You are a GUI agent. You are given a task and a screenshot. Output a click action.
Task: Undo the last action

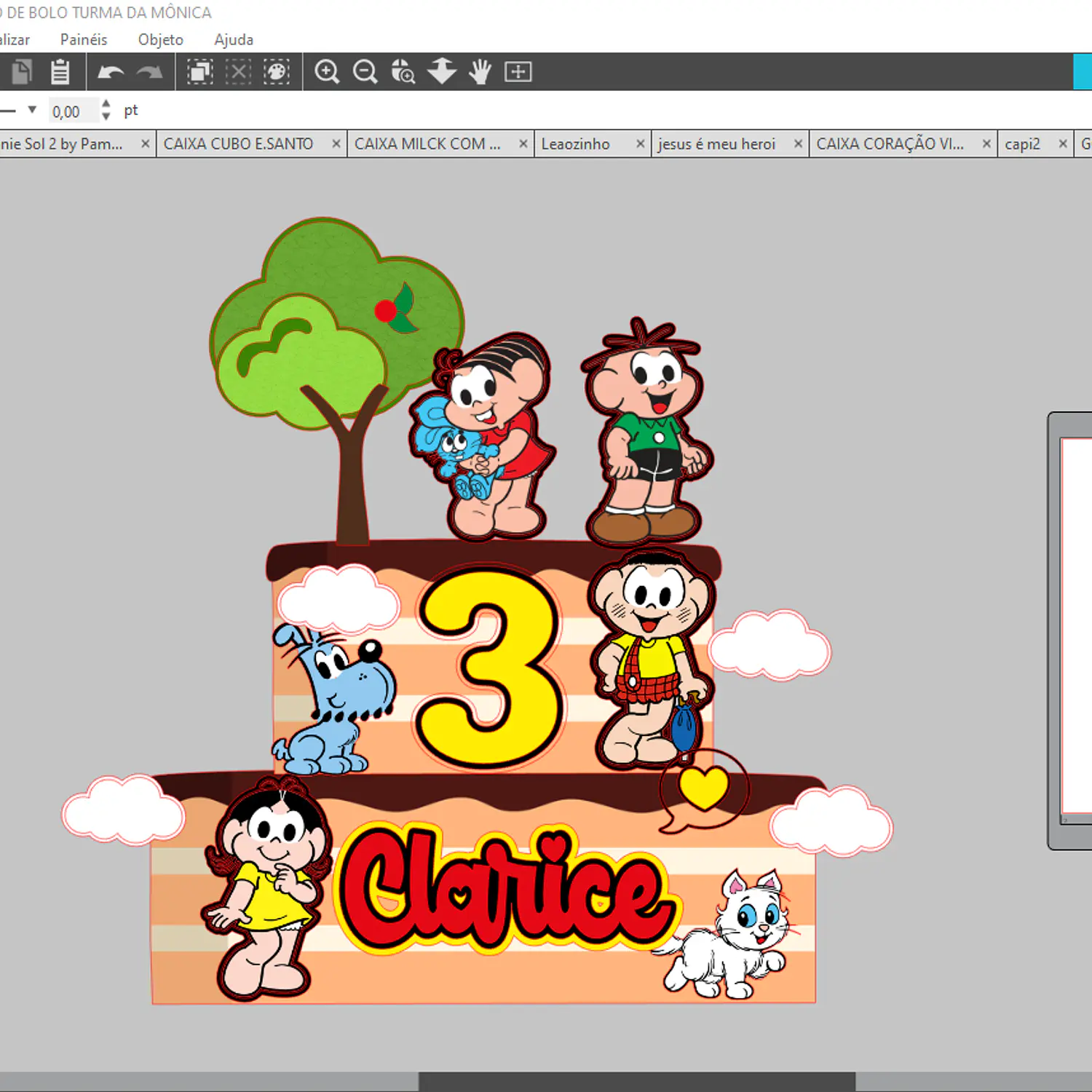[111, 72]
